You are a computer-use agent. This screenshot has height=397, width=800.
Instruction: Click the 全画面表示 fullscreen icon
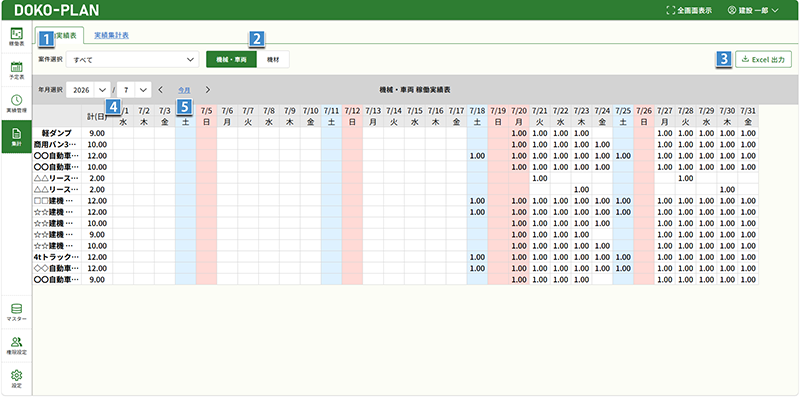[670, 10]
